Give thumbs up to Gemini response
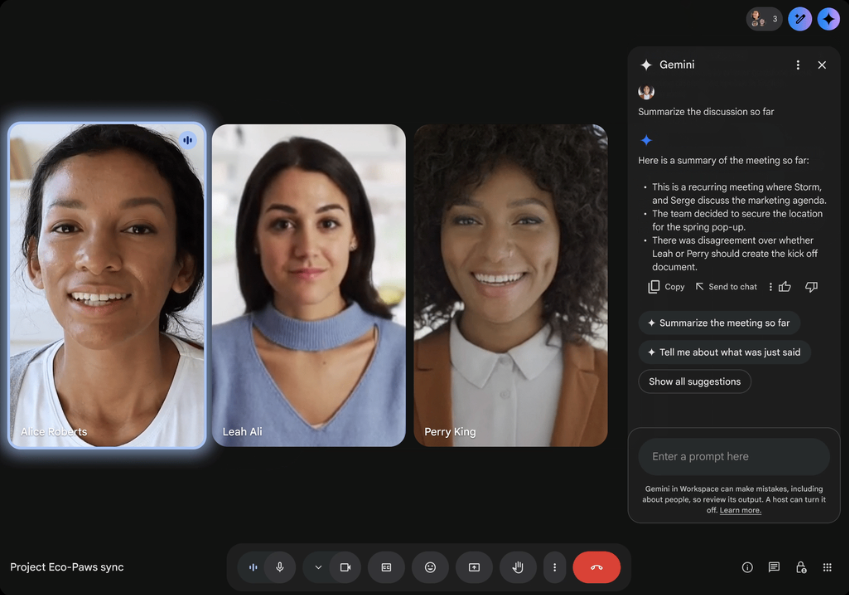Screen dimensions: 849x595 (785, 287)
